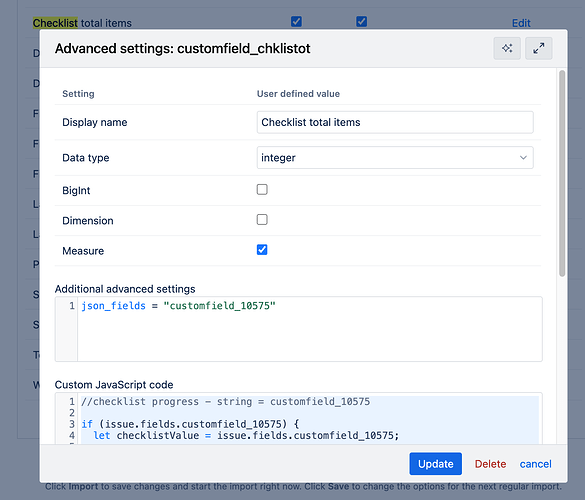Image resolution: width=585 pixels, height=500 pixels.
Task: Click the Checklist total items background row label
Action: pyautogui.click(x=82, y=23)
